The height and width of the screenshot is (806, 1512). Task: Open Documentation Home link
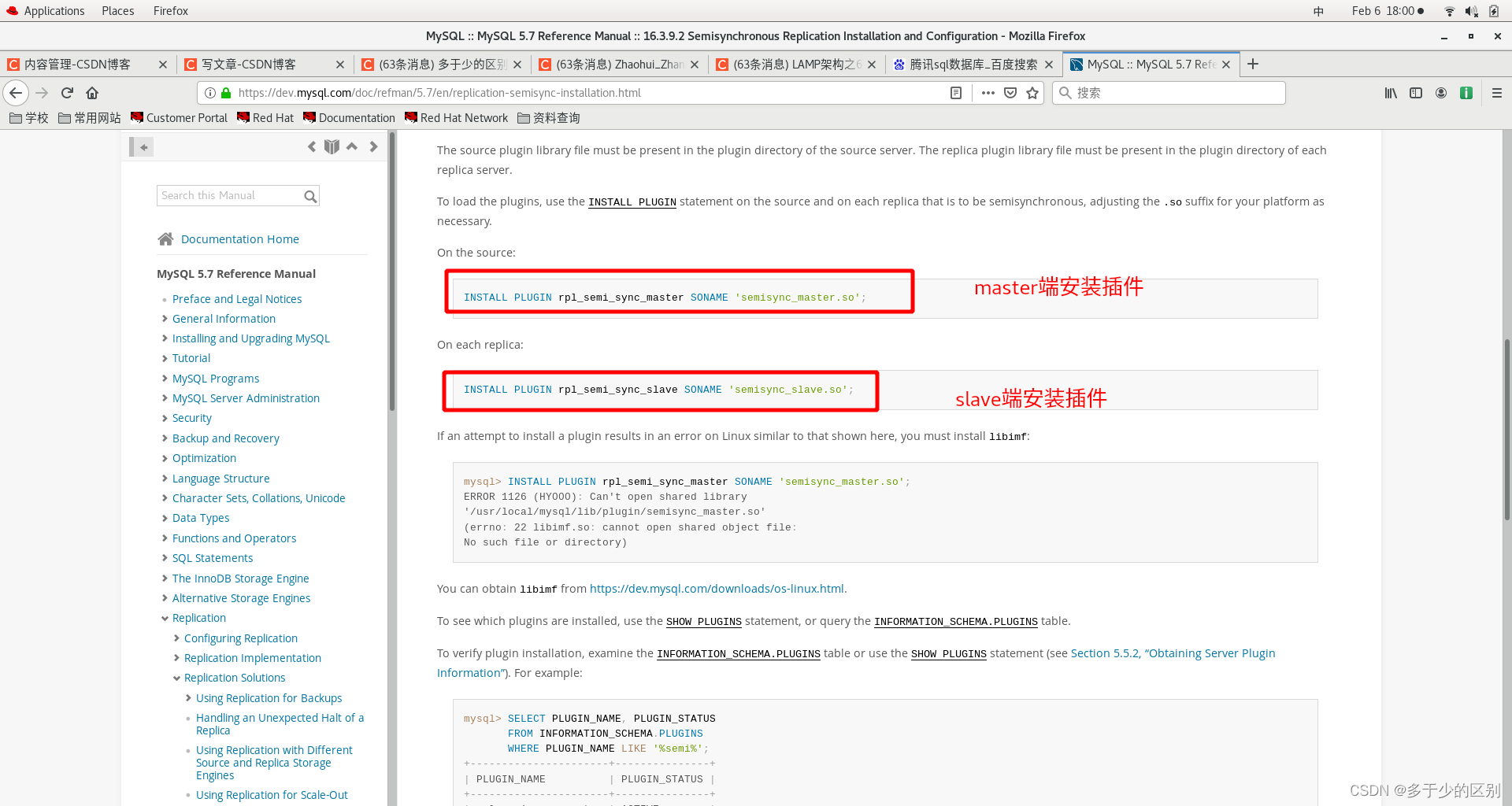(x=240, y=239)
